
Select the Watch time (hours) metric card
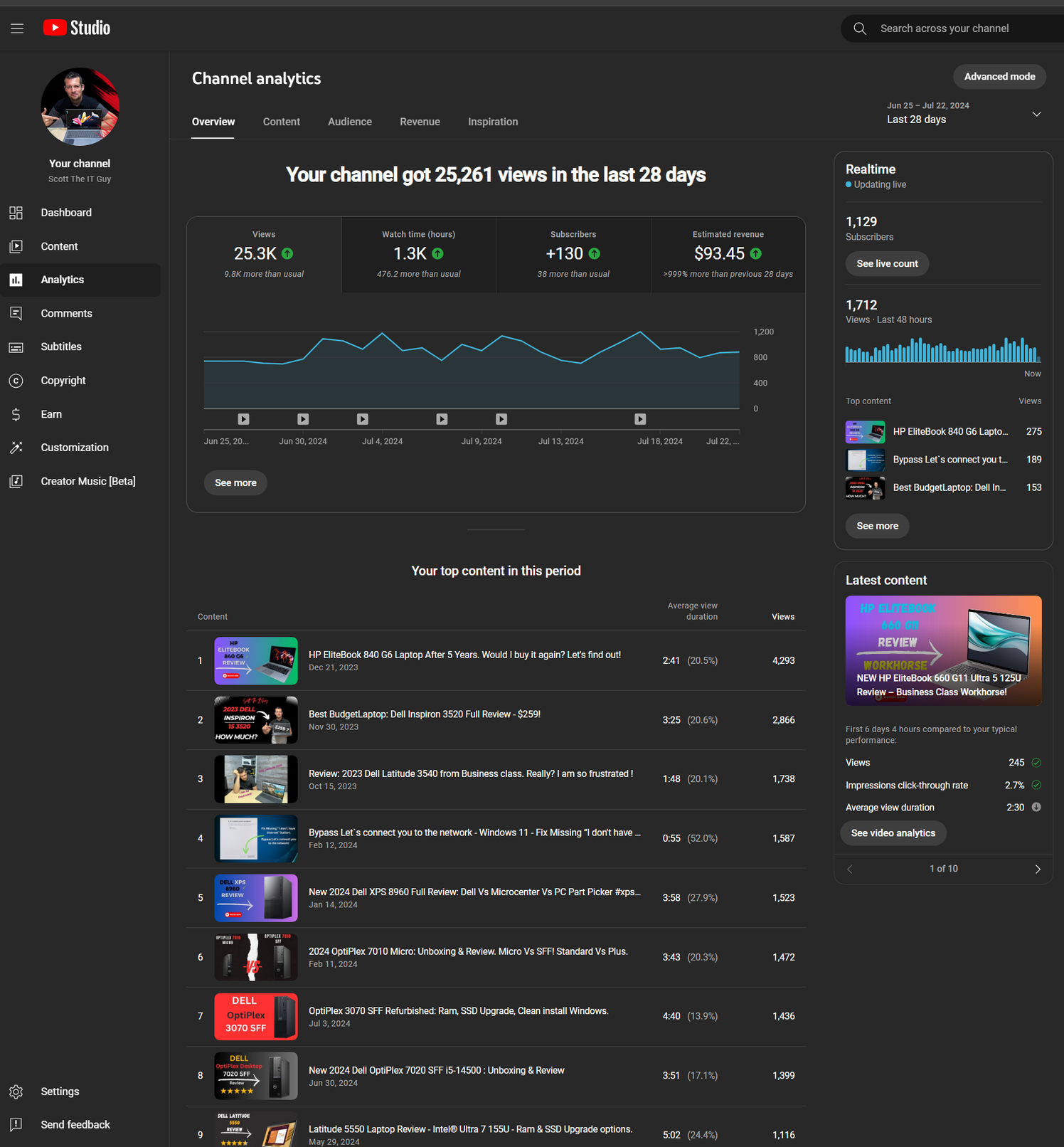419,255
